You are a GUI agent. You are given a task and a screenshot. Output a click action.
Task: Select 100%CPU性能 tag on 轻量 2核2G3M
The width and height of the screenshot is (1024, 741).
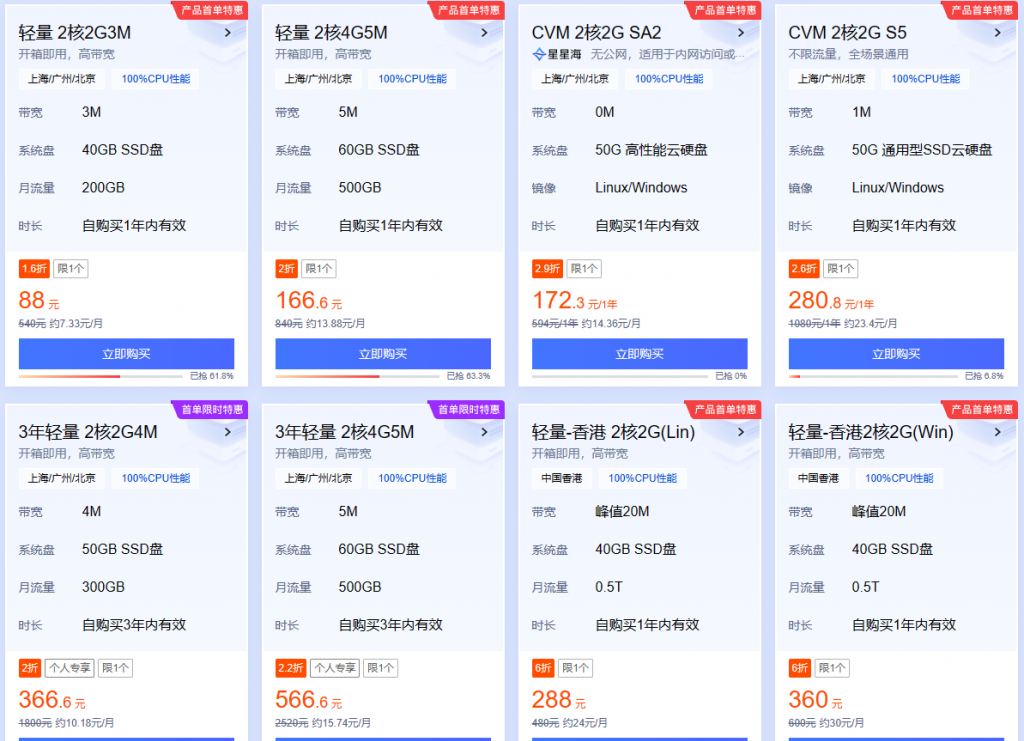pos(155,79)
